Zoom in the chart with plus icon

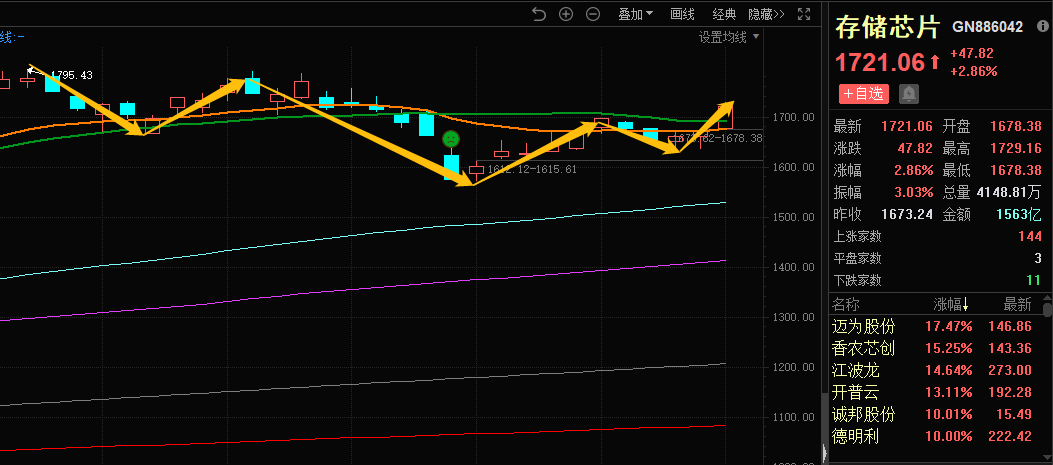click(566, 14)
